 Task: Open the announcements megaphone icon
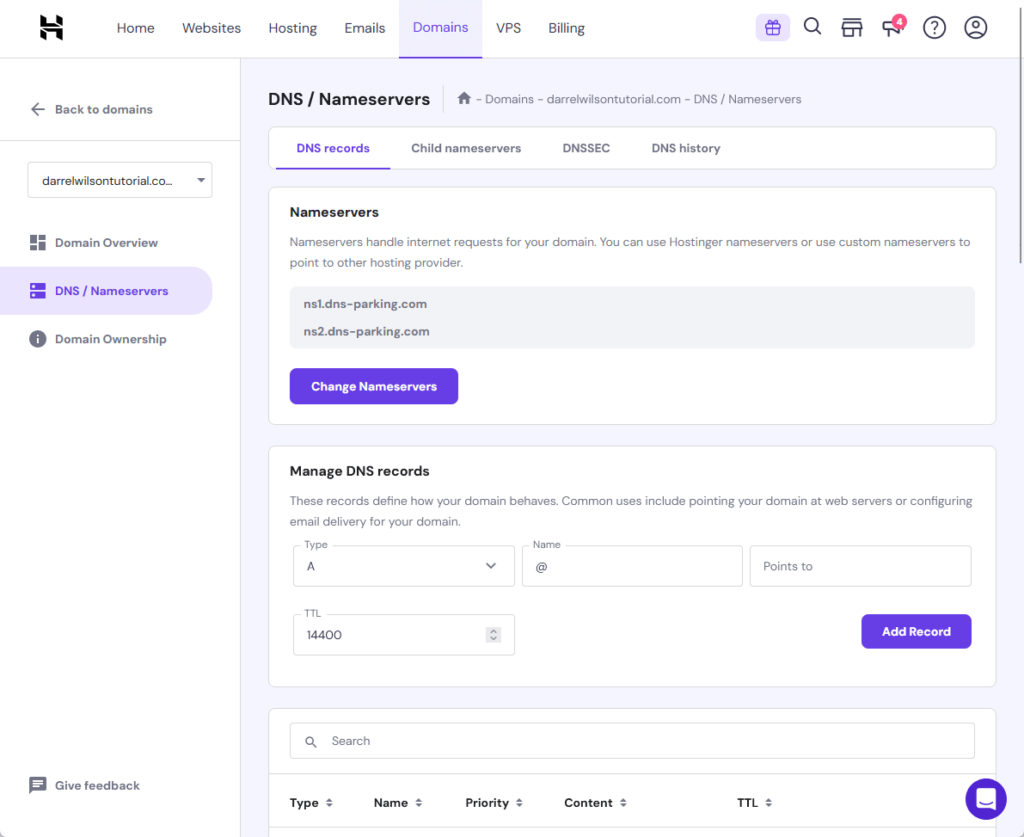point(892,27)
